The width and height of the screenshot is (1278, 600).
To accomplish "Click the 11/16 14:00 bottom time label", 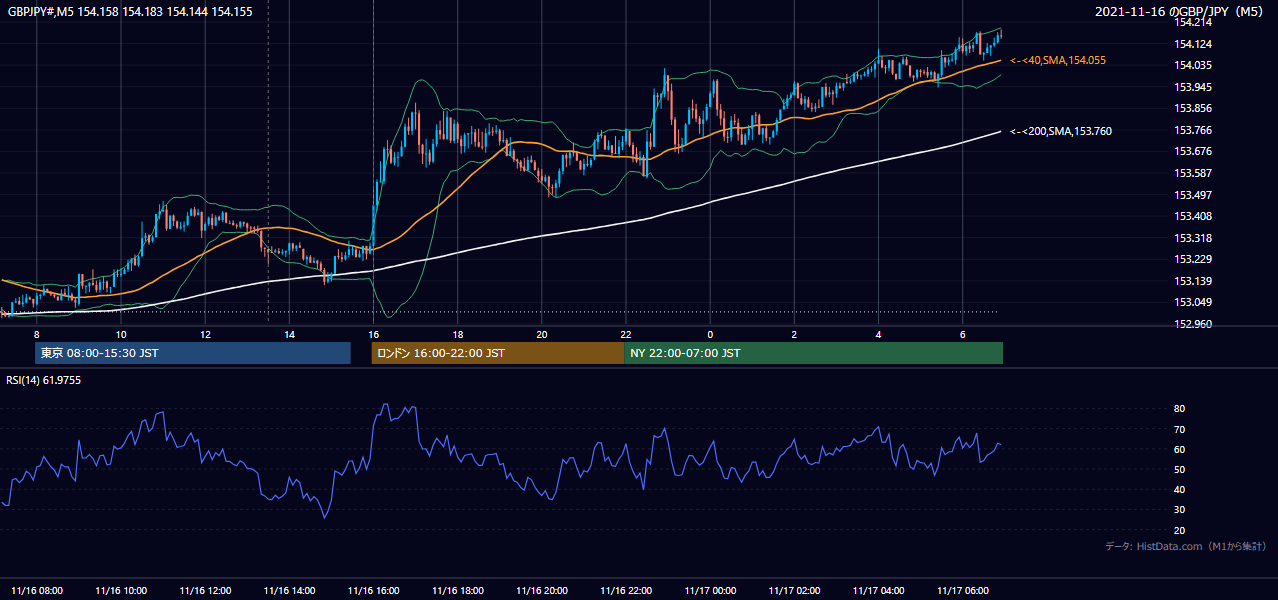I will [x=289, y=590].
